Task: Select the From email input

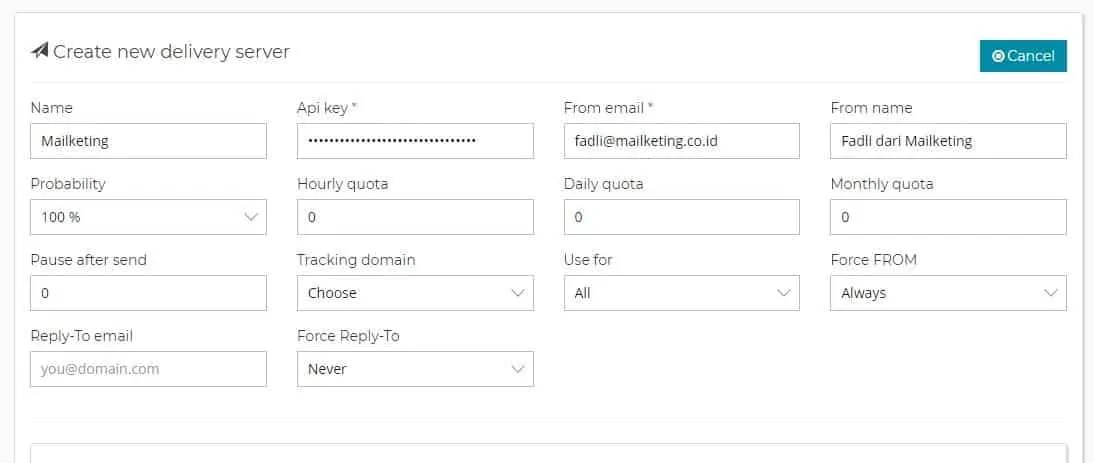Action: tap(681, 141)
